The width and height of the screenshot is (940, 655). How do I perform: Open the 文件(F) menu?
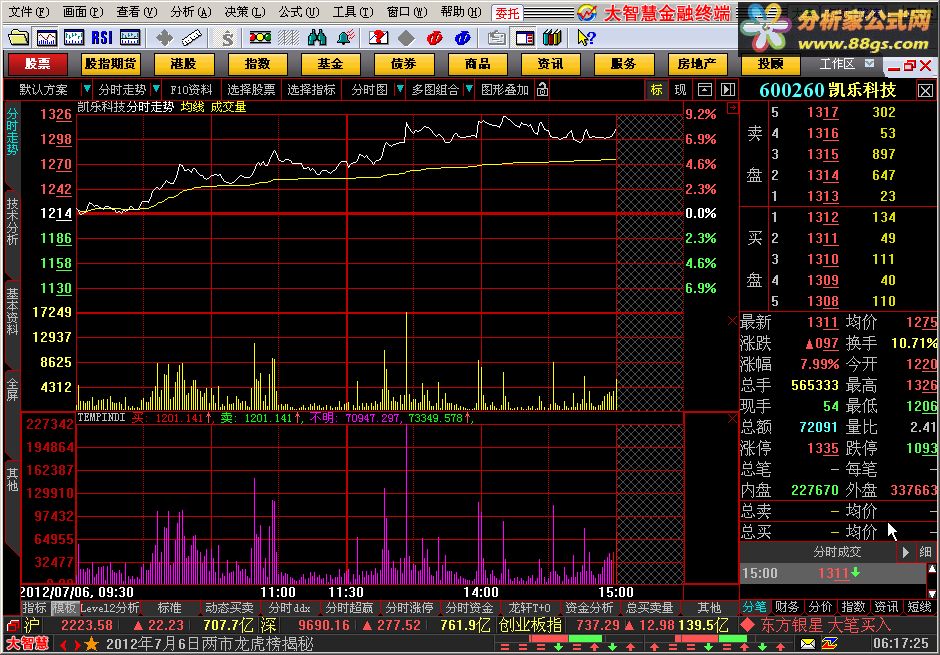(x=29, y=12)
